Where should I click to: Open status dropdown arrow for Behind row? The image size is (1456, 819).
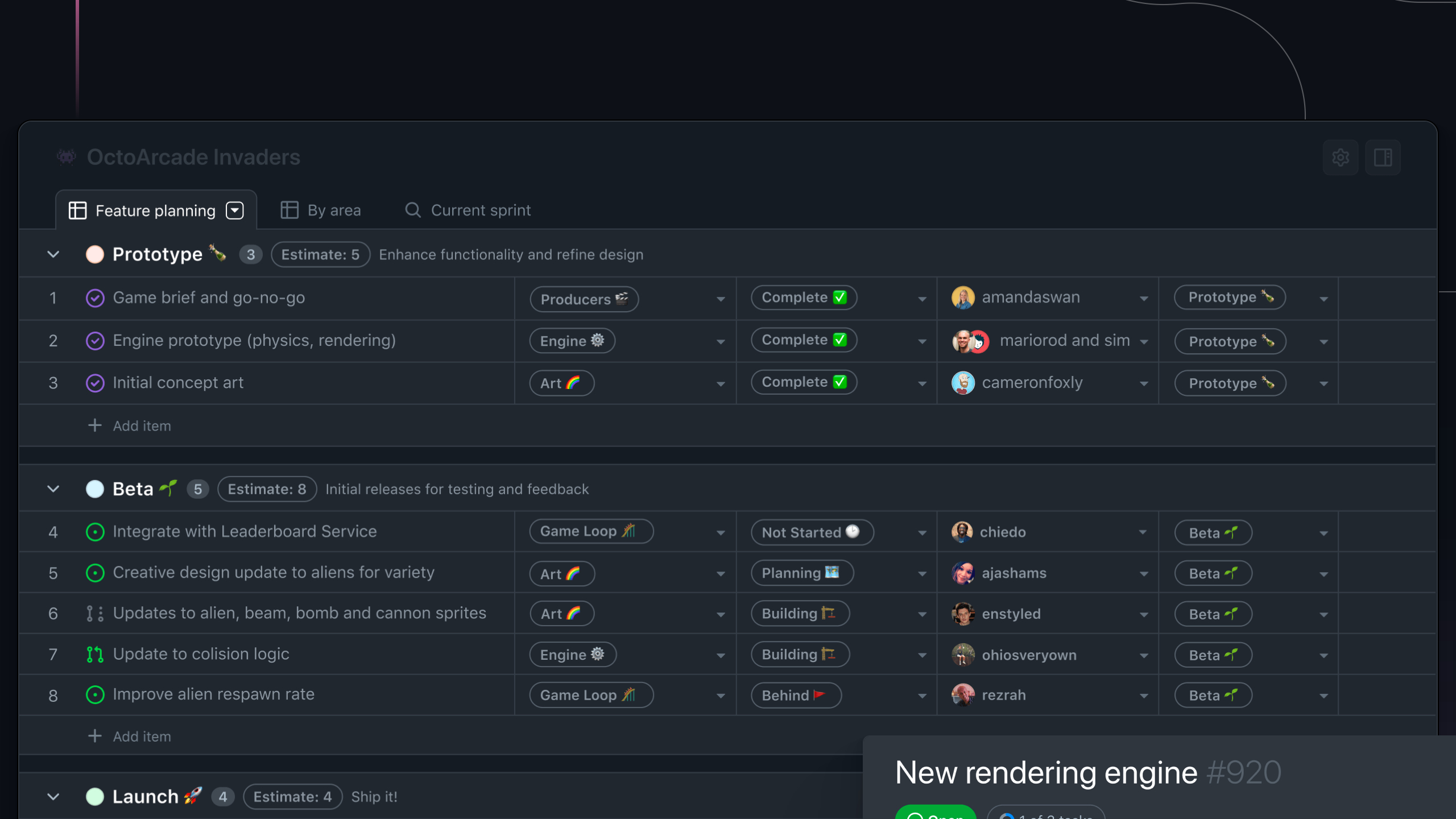922,696
